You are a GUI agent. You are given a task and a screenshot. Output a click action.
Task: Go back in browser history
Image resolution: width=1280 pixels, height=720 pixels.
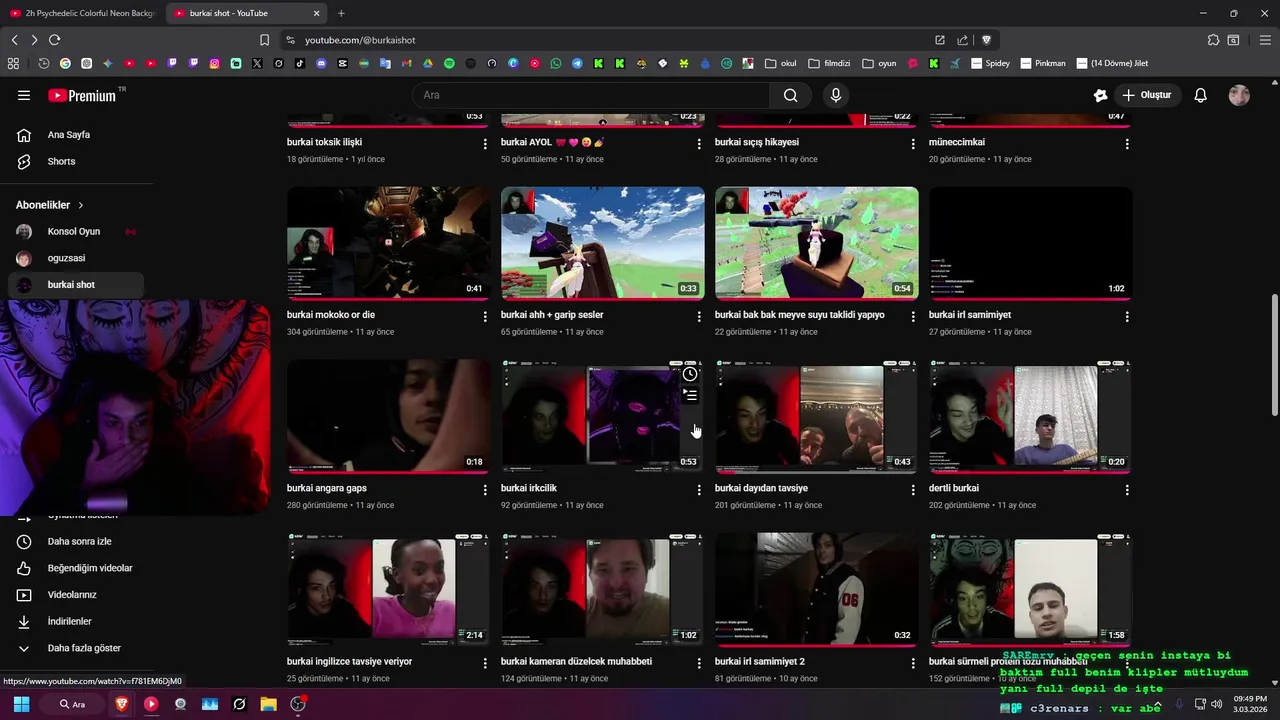pos(14,40)
